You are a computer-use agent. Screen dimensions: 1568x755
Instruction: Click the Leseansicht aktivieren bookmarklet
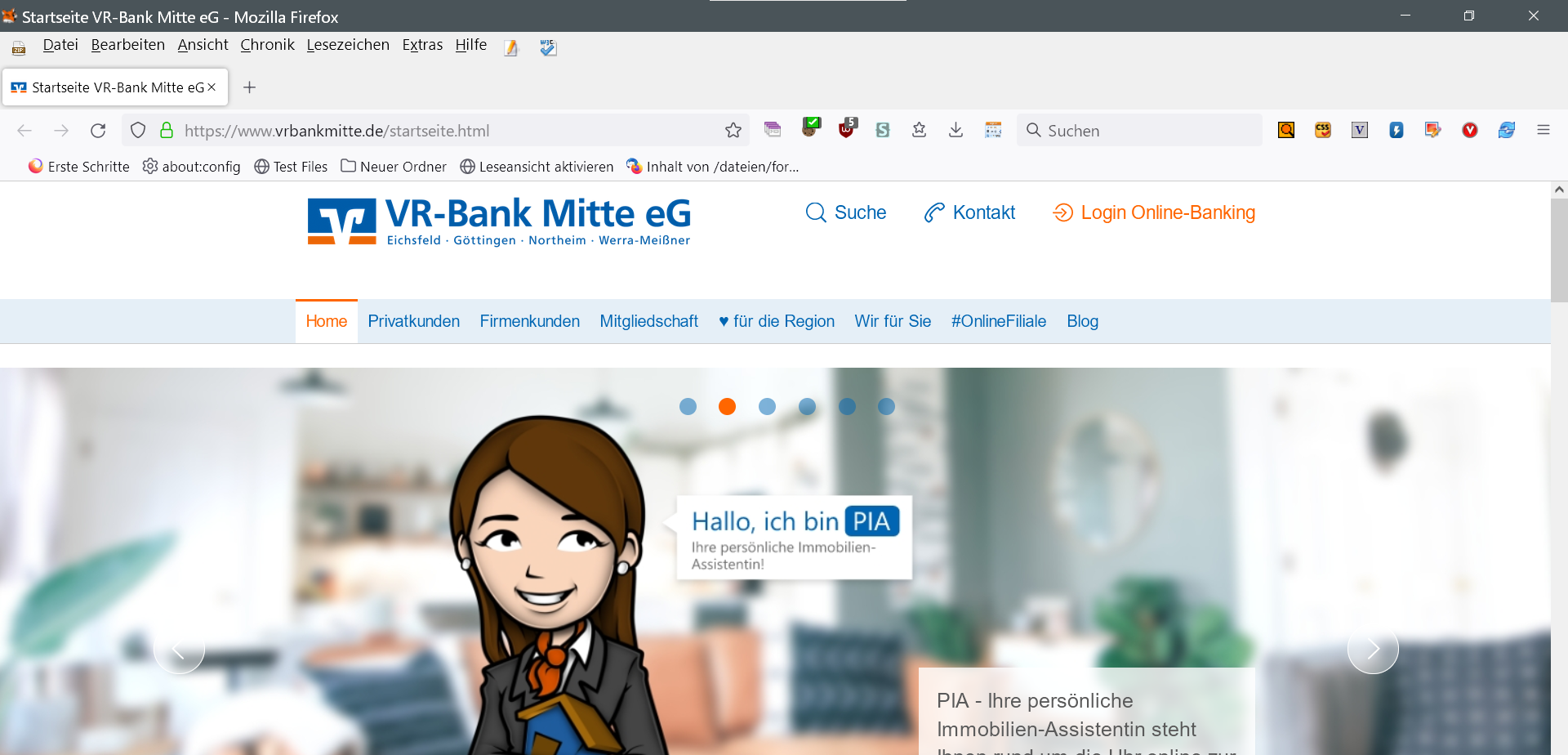[537, 167]
